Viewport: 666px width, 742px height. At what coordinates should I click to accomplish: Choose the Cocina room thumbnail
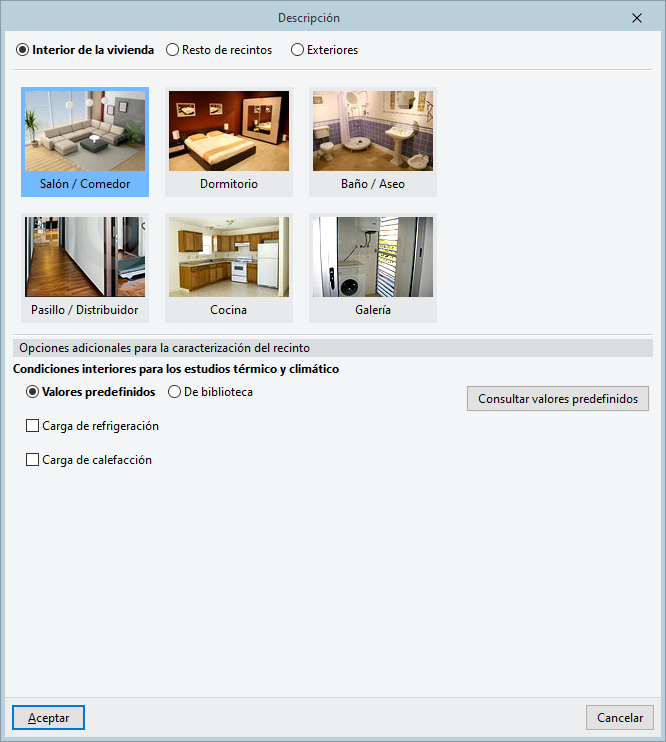tap(229, 267)
